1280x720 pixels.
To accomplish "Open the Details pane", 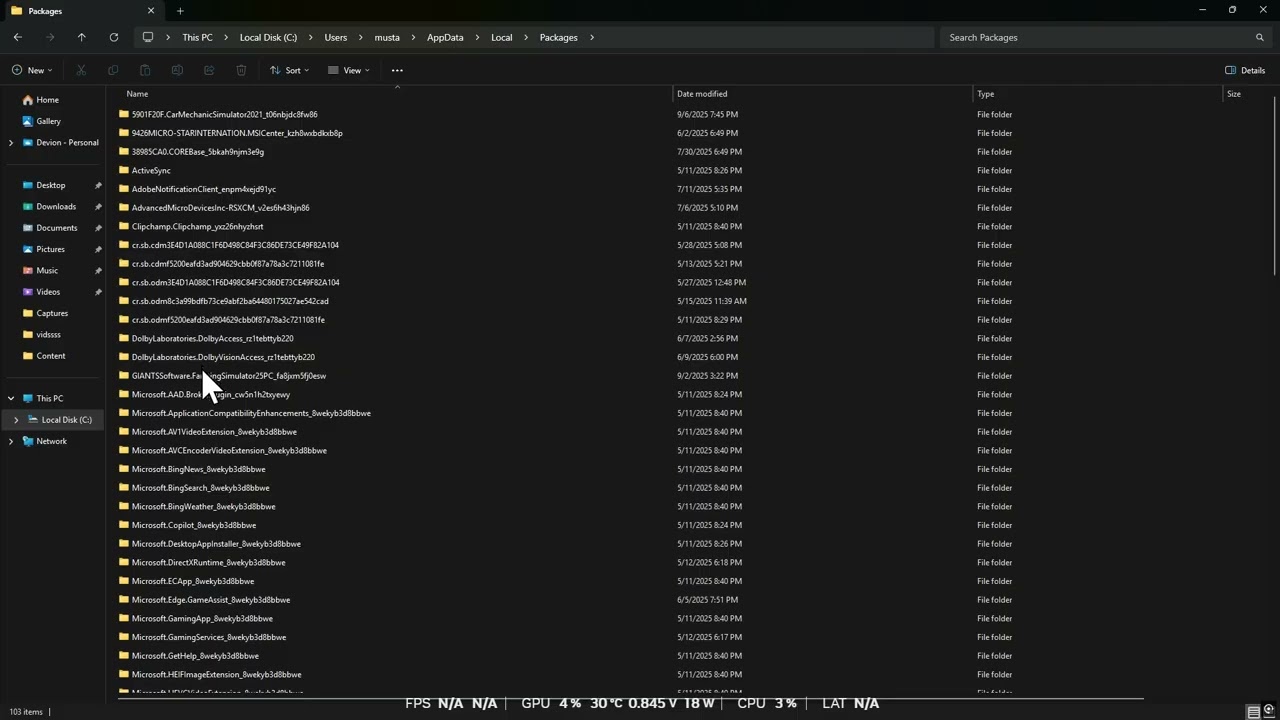I will coord(1245,70).
